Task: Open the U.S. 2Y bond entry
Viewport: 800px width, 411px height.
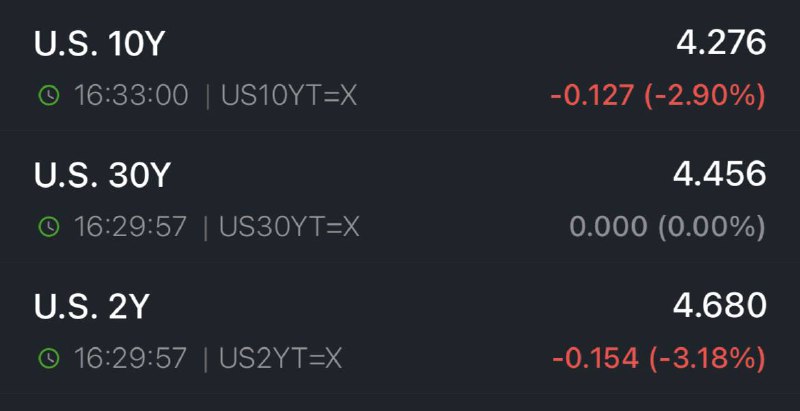Action: point(400,328)
